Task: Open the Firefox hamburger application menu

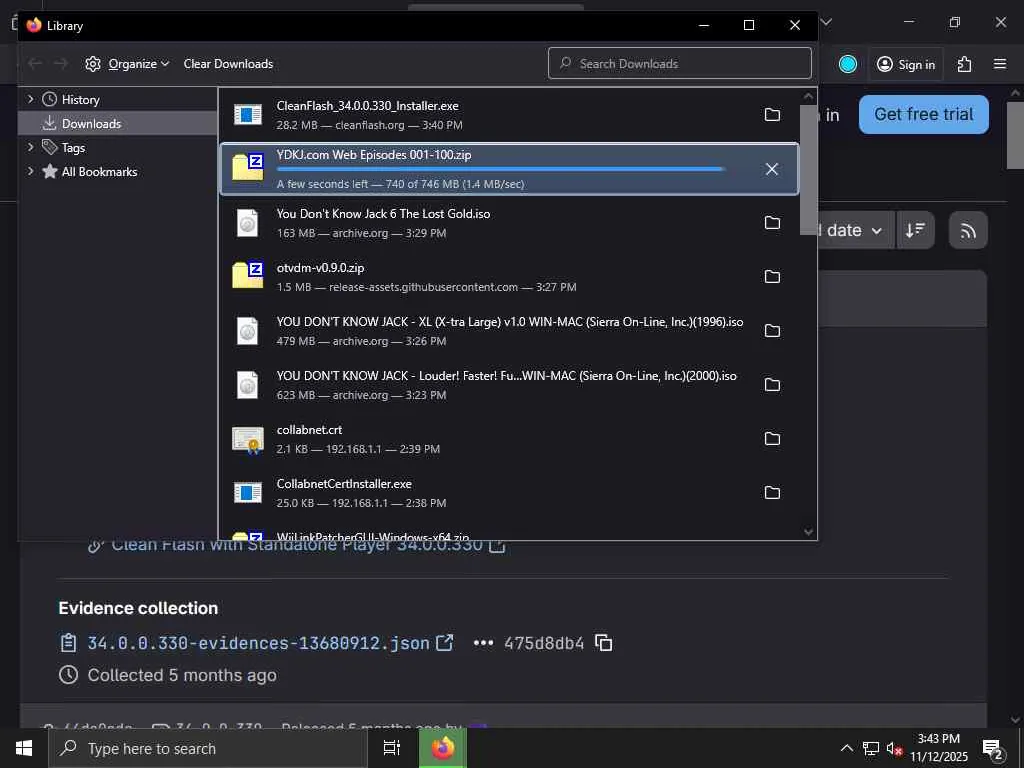Action: [x=1000, y=64]
